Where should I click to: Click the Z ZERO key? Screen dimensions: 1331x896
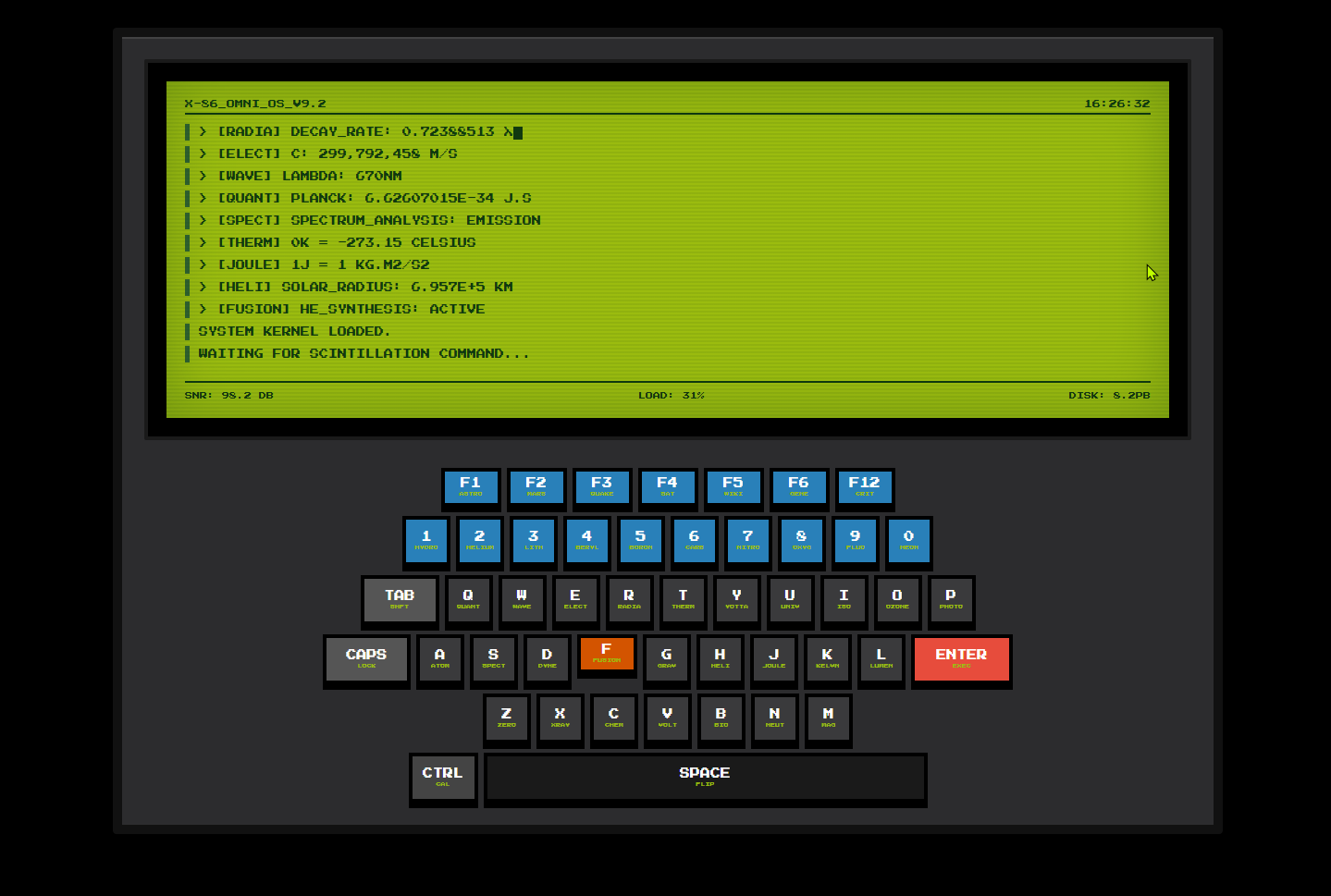coord(506,719)
